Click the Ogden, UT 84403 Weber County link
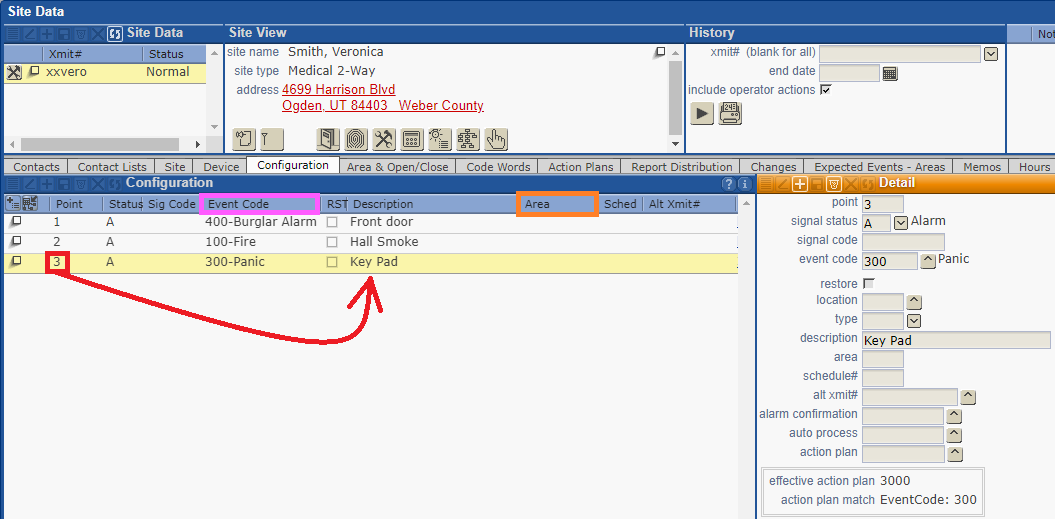The image size is (1055, 519). click(382, 106)
